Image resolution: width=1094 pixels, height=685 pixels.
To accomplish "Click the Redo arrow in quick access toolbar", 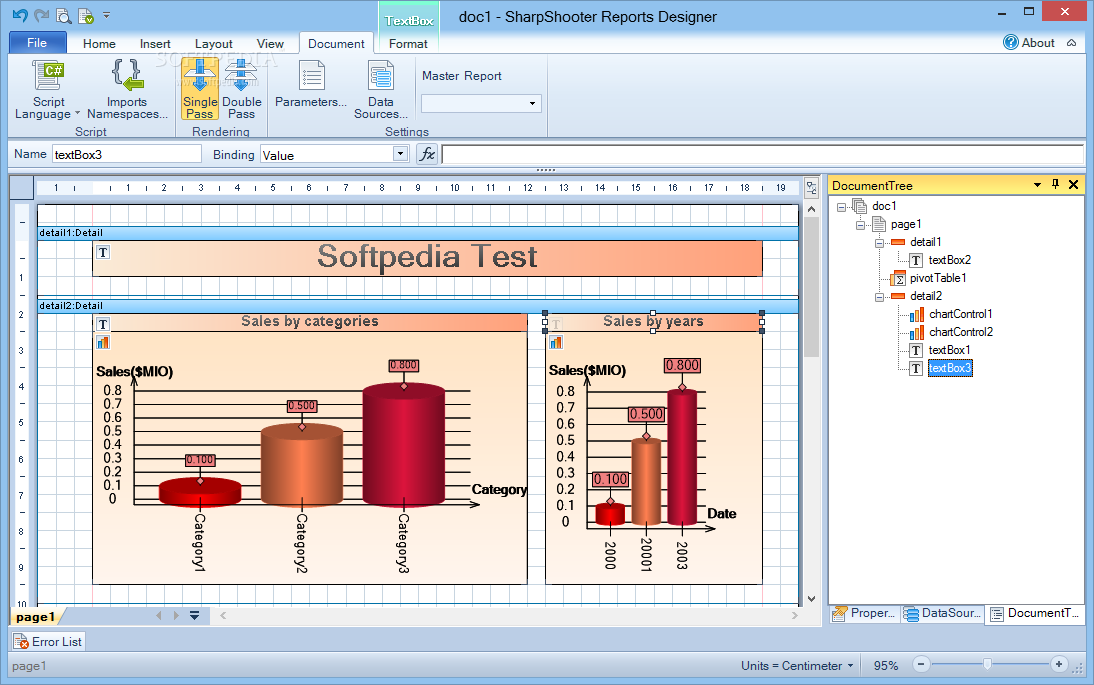I will pyautogui.click(x=41, y=15).
